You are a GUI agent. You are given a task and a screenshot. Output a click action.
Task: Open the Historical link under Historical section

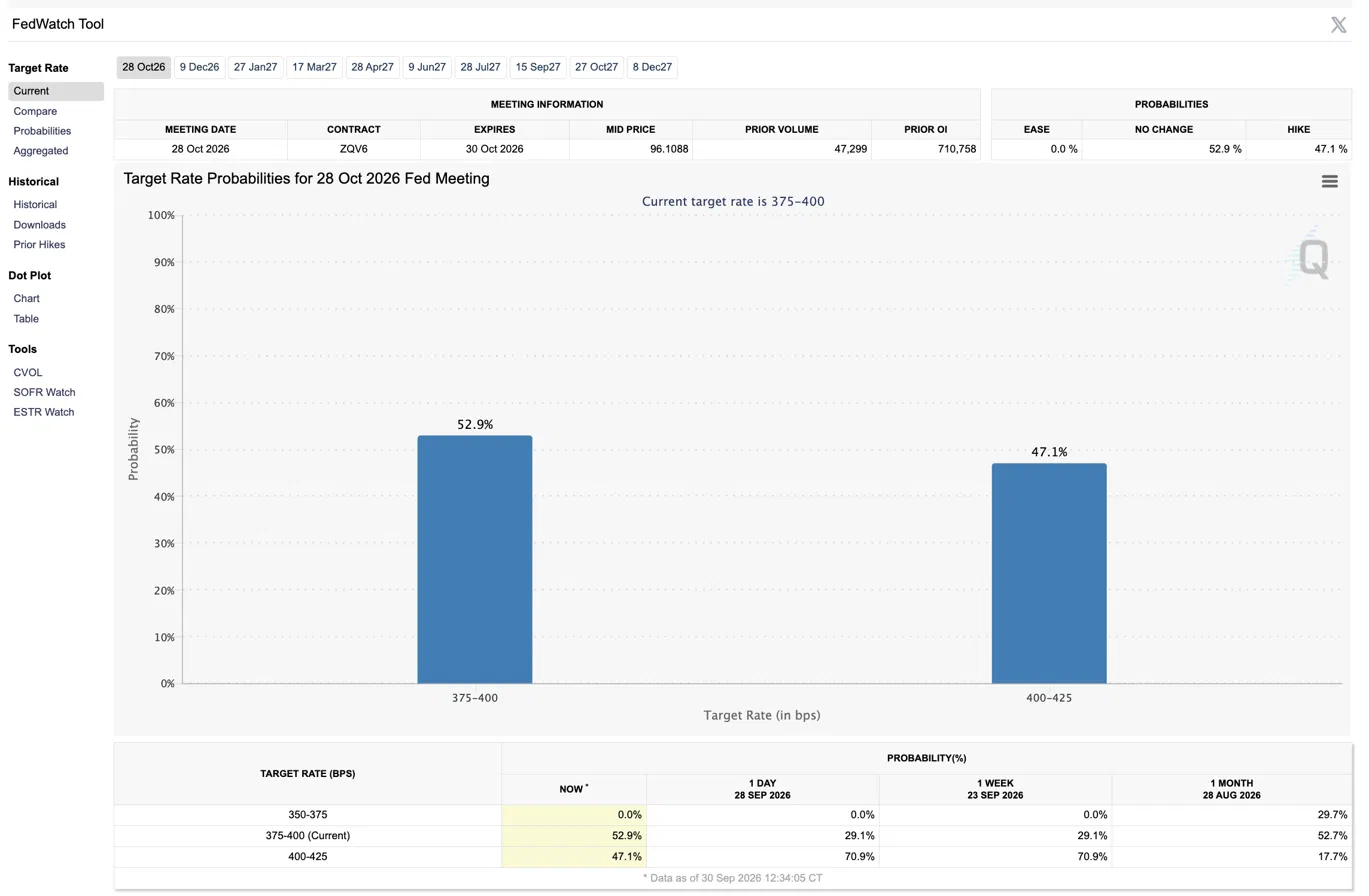pyautogui.click(x=35, y=204)
